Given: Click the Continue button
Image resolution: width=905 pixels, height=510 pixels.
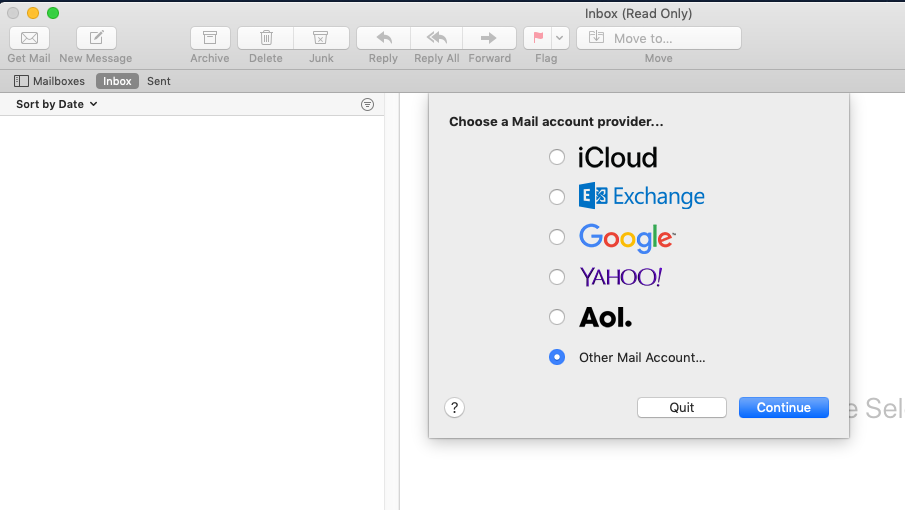Looking at the screenshot, I should tap(784, 407).
